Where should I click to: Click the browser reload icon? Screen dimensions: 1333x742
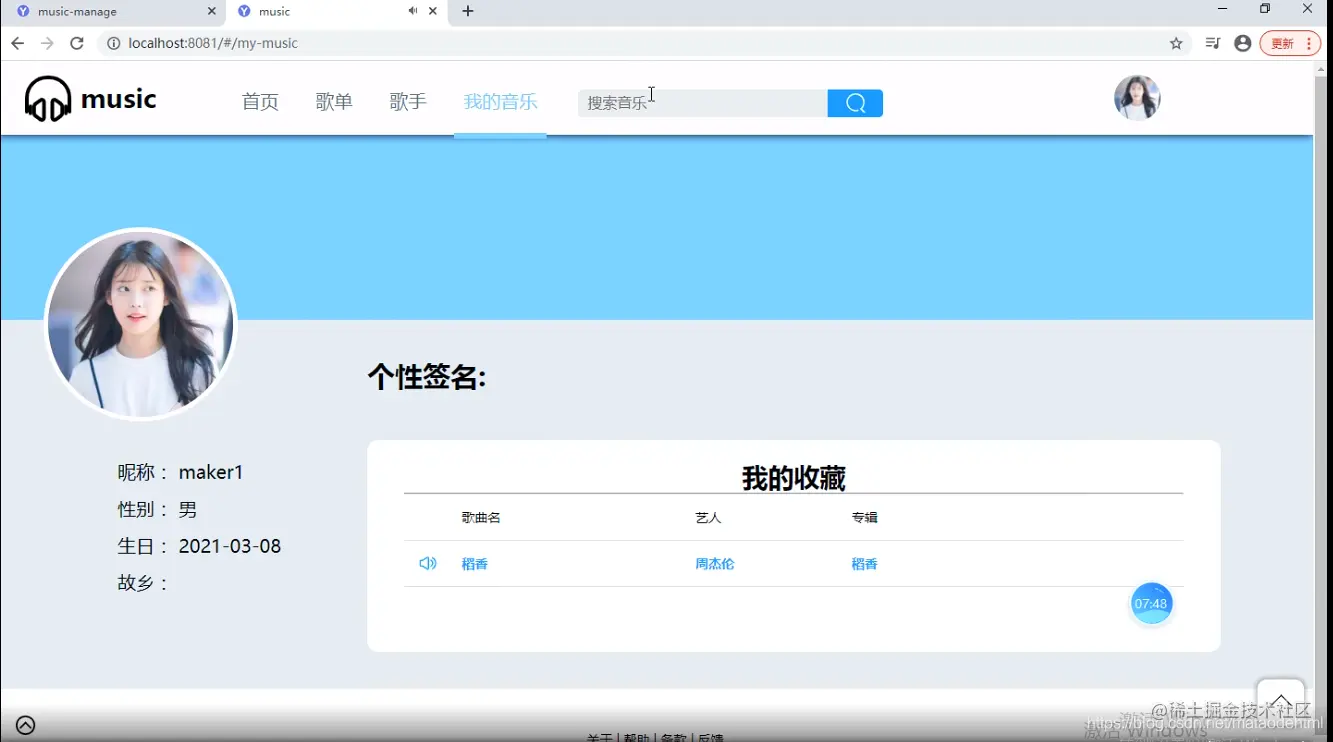pos(77,43)
